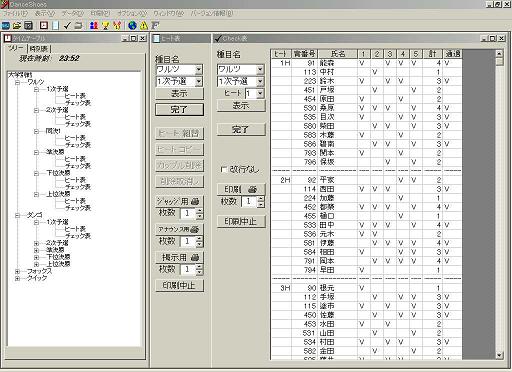This screenshot has width=512, height=372.
Task: Adjust 枚数 stepper under 印刷 in Check表
Action: click(x=261, y=202)
